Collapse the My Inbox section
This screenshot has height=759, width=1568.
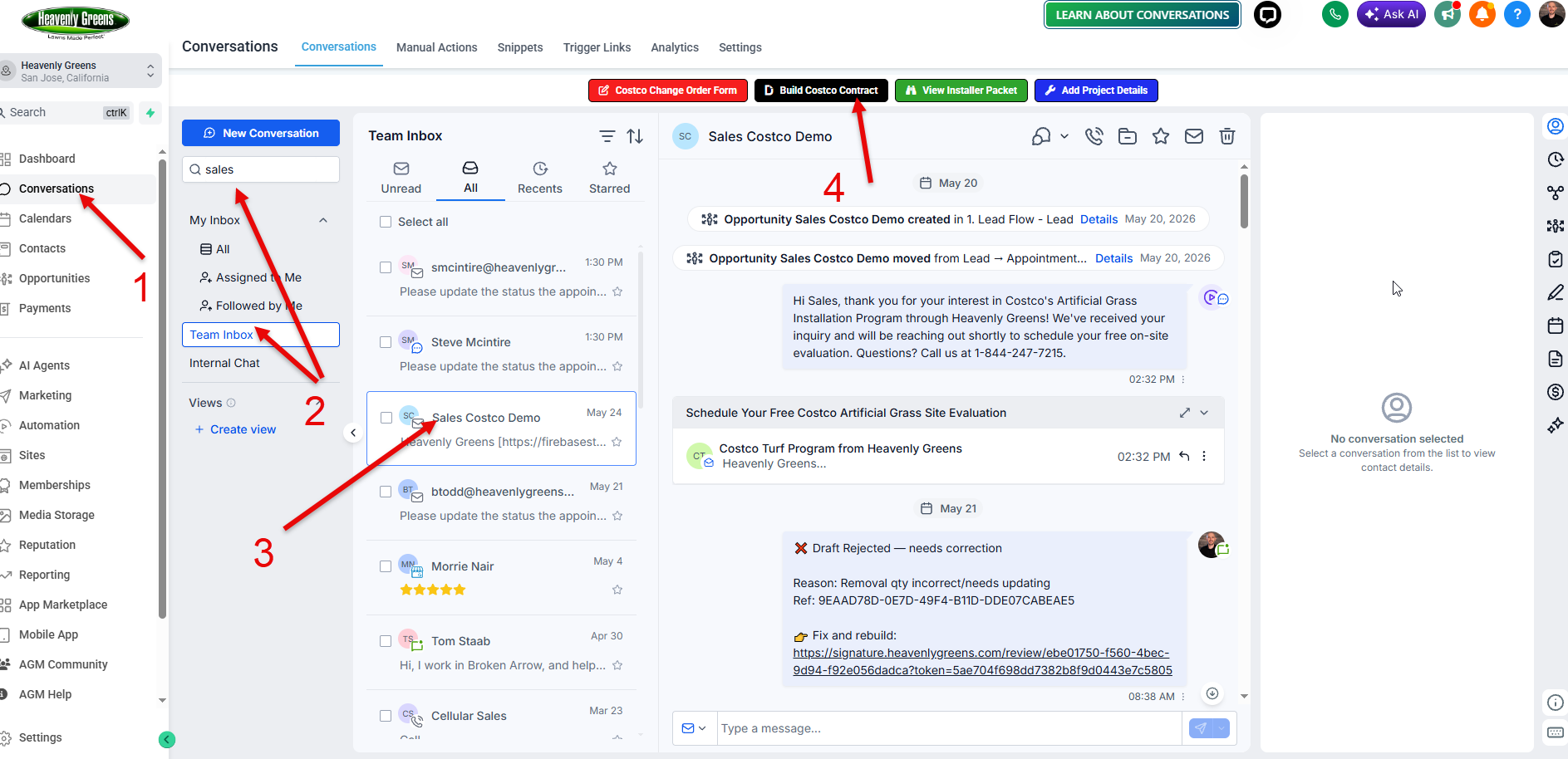tap(323, 220)
